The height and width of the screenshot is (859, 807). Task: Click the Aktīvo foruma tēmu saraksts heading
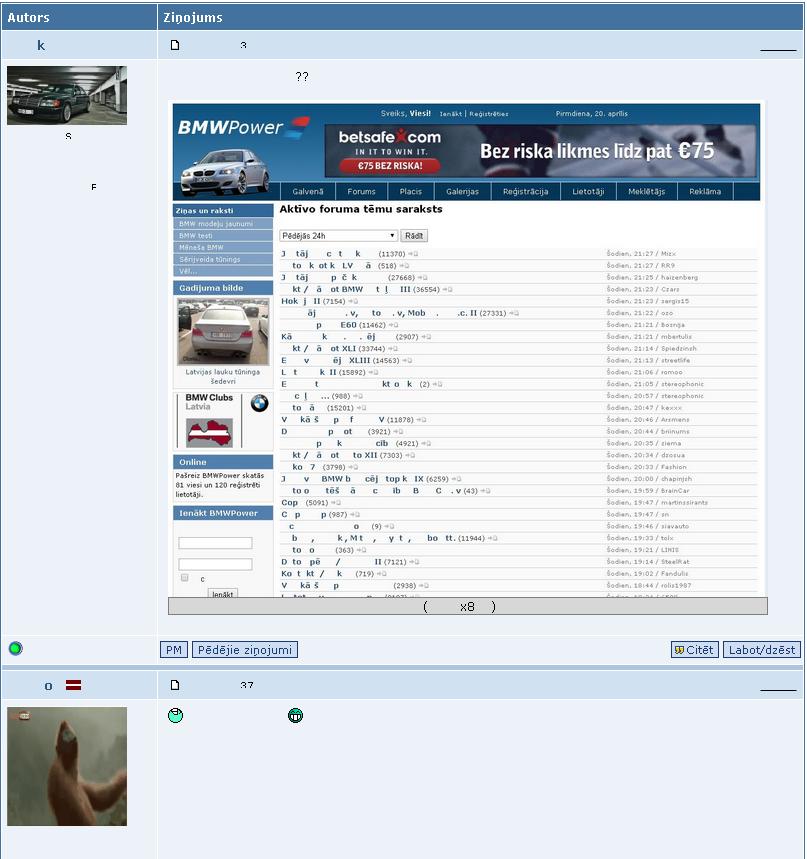tap(361, 209)
